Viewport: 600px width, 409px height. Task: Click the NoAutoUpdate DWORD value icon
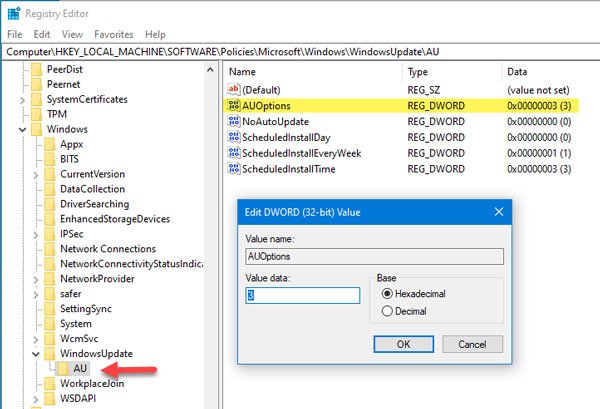tap(233, 121)
